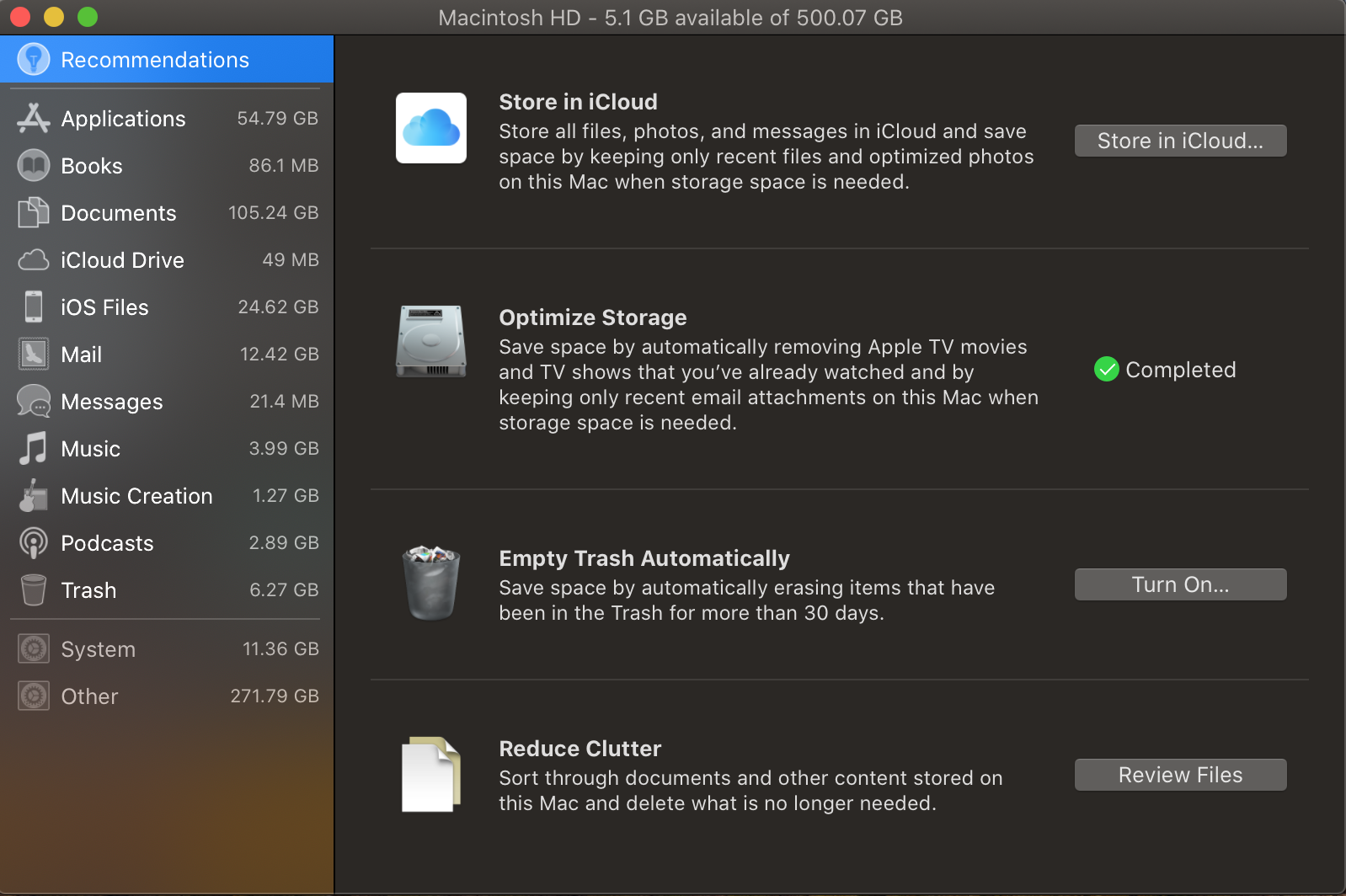Click the 3.99 GB Music size
1346x896 pixels.
[x=284, y=449]
